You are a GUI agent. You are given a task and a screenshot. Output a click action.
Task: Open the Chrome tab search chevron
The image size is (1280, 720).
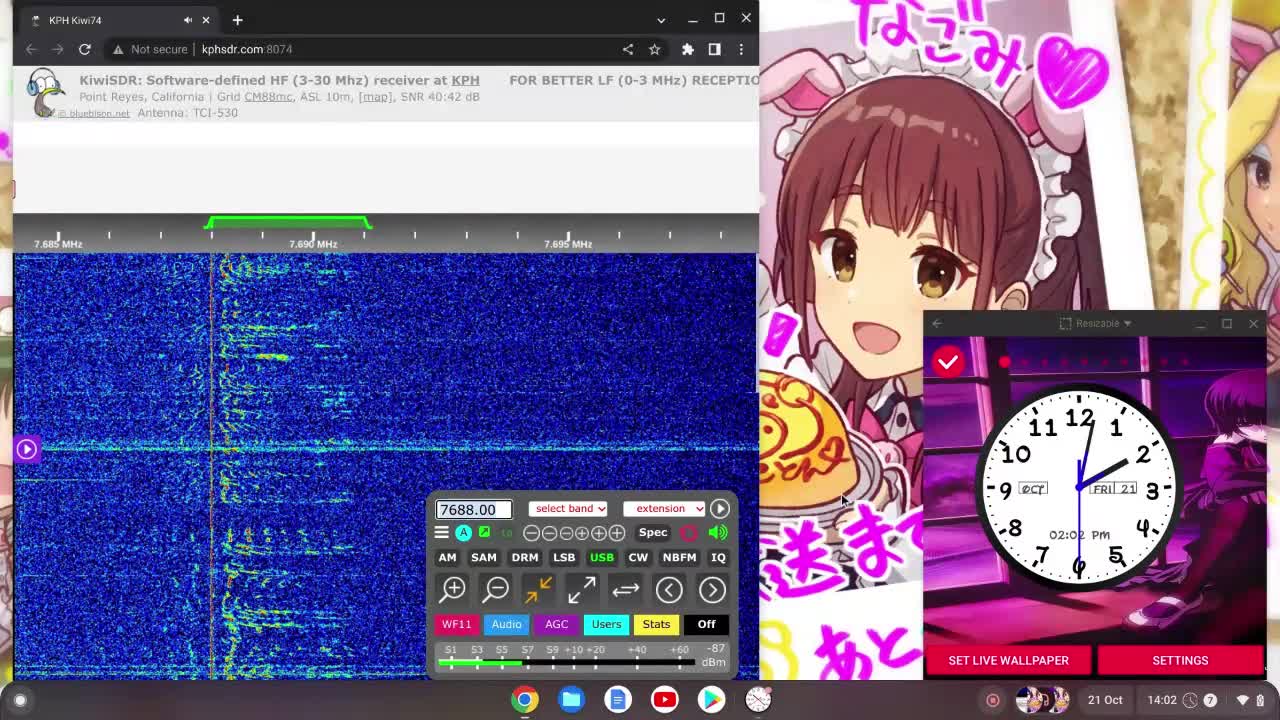click(x=661, y=20)
